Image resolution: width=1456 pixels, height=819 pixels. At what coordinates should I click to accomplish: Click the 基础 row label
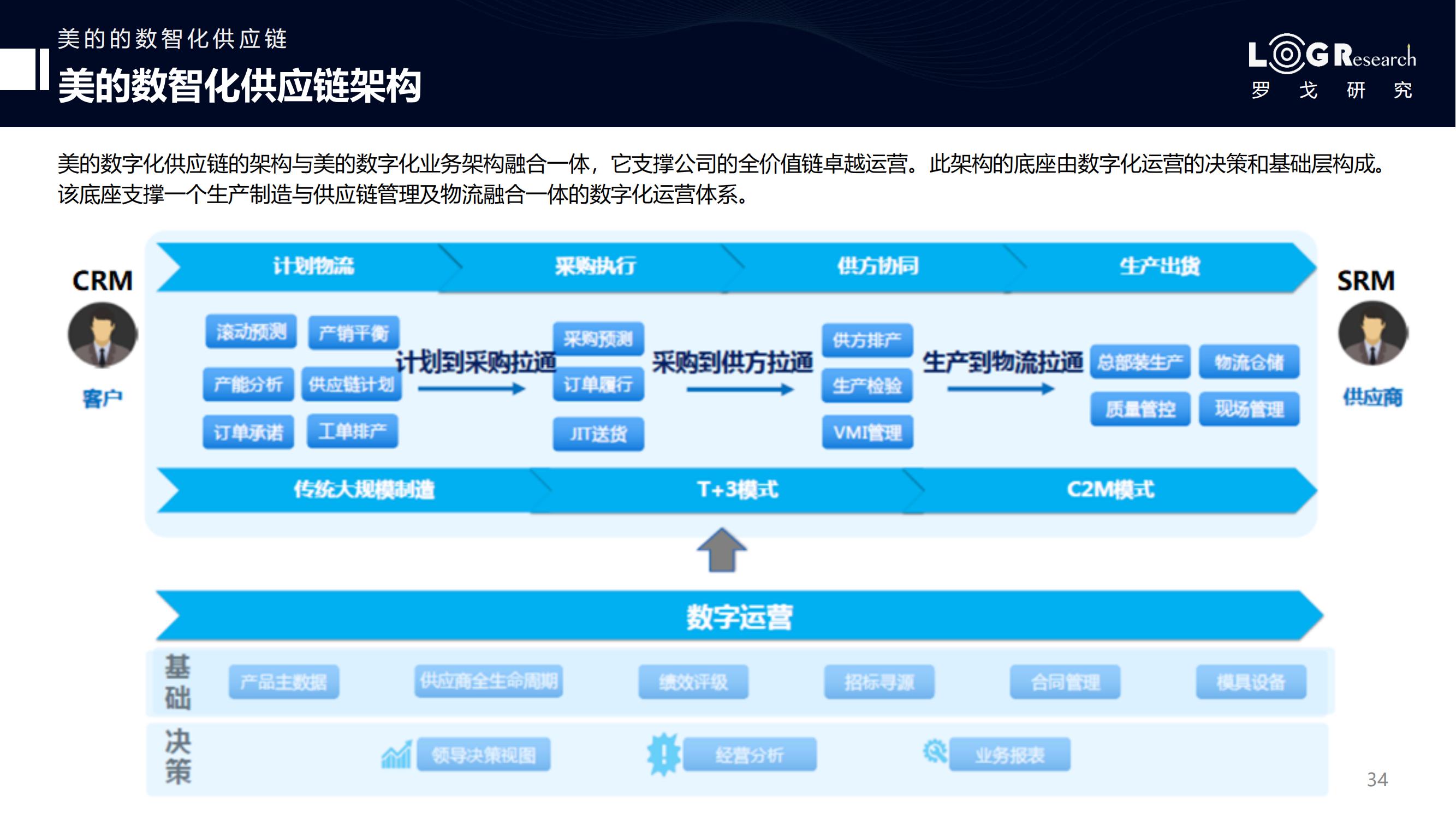(177, 682)
